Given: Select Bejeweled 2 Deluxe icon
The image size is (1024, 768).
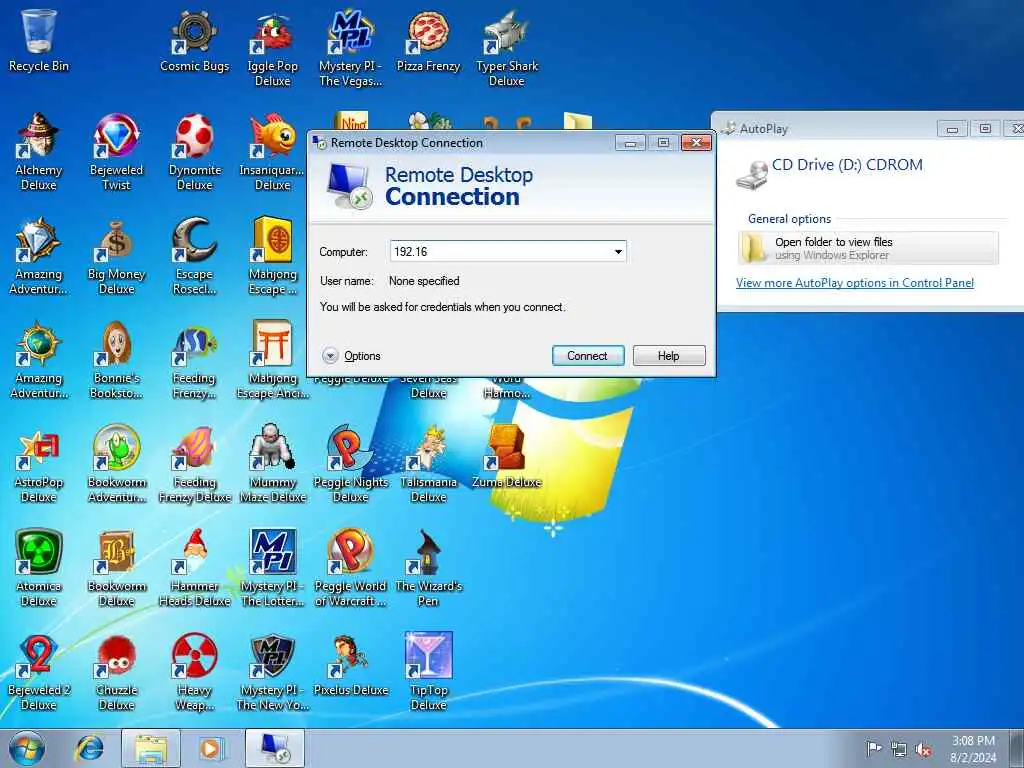Looking at the screenshot, I should point(38,673).
